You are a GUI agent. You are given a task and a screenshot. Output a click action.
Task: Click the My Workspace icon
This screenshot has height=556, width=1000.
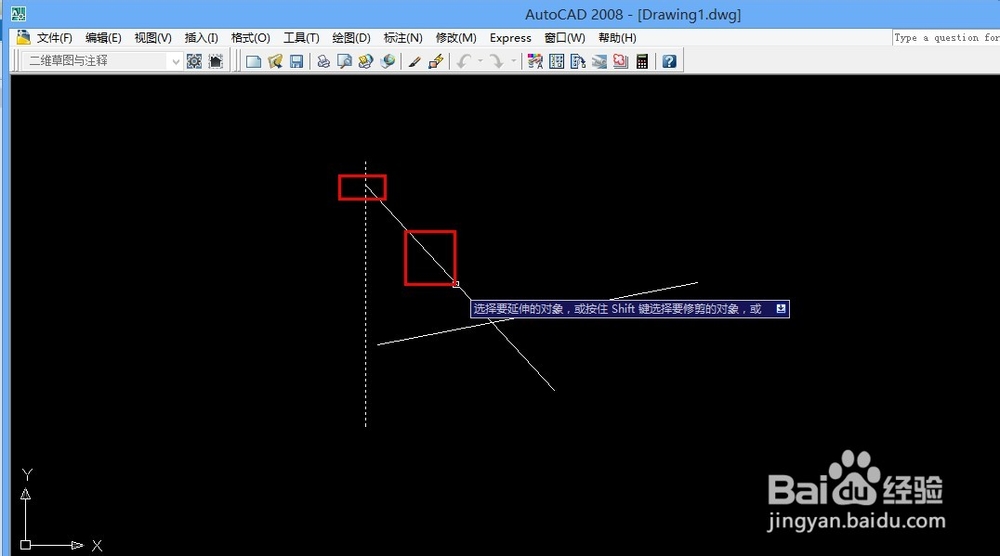click(x=216, y=61)
